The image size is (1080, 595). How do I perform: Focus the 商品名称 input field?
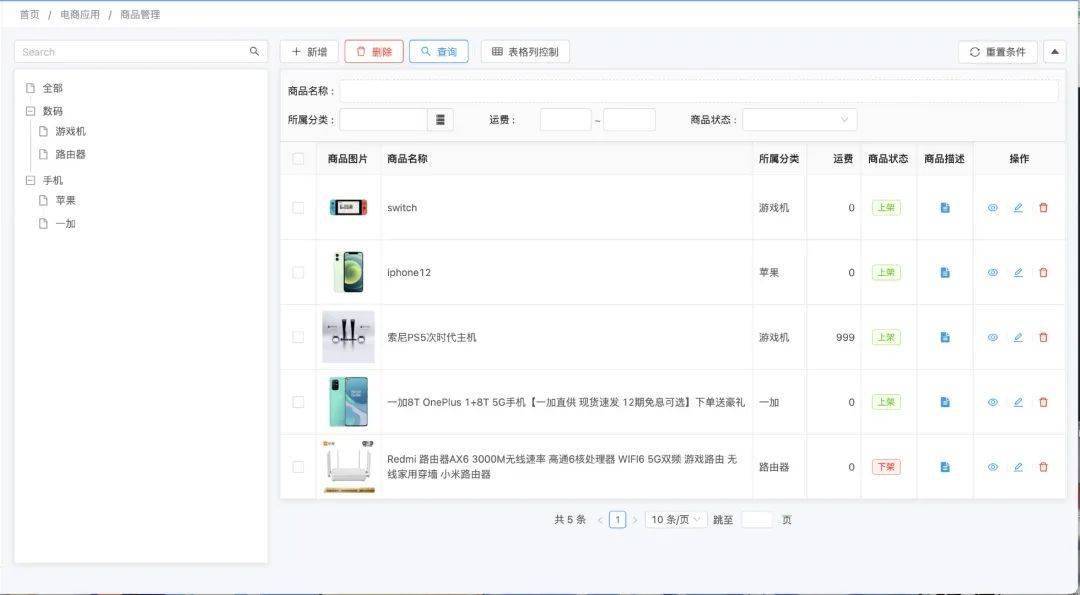point(699,91)
